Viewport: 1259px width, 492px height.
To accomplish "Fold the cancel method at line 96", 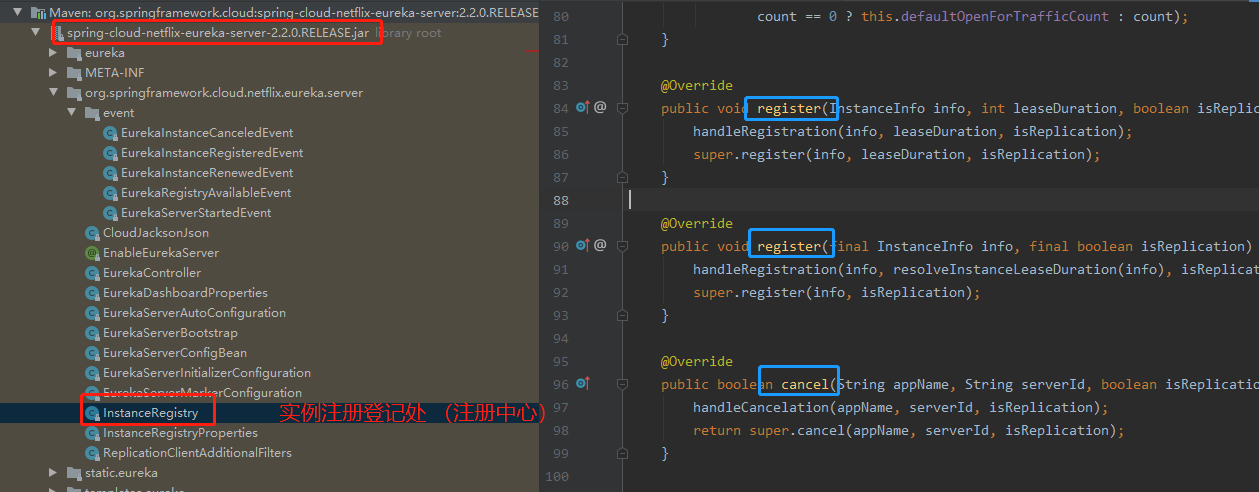I will click(622, 384).
